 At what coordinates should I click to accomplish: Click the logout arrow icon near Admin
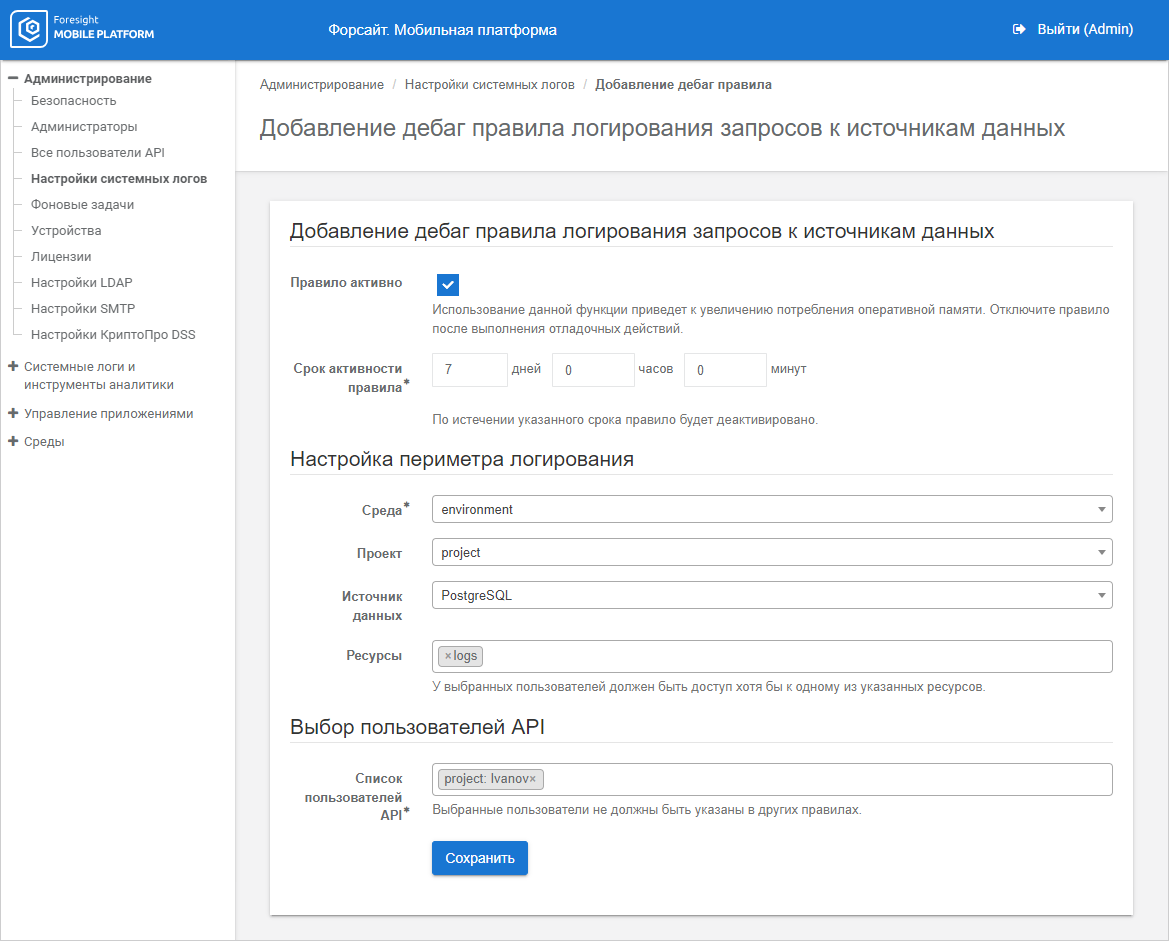coord(1019,30)
